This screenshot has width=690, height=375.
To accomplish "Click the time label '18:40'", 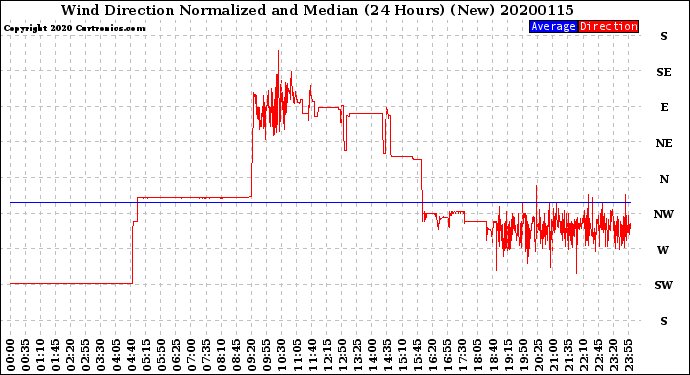I will pos(492,355).
